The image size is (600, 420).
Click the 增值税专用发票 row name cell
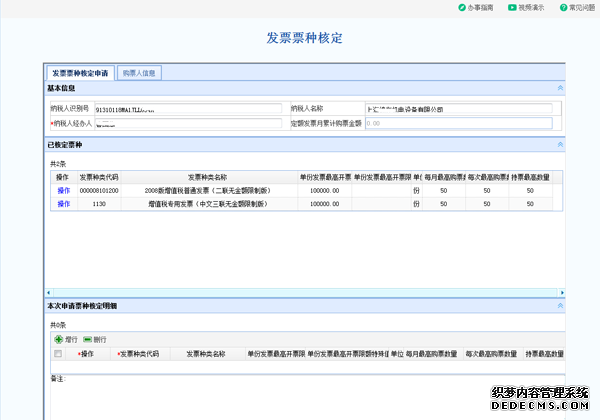click(207, 203)
